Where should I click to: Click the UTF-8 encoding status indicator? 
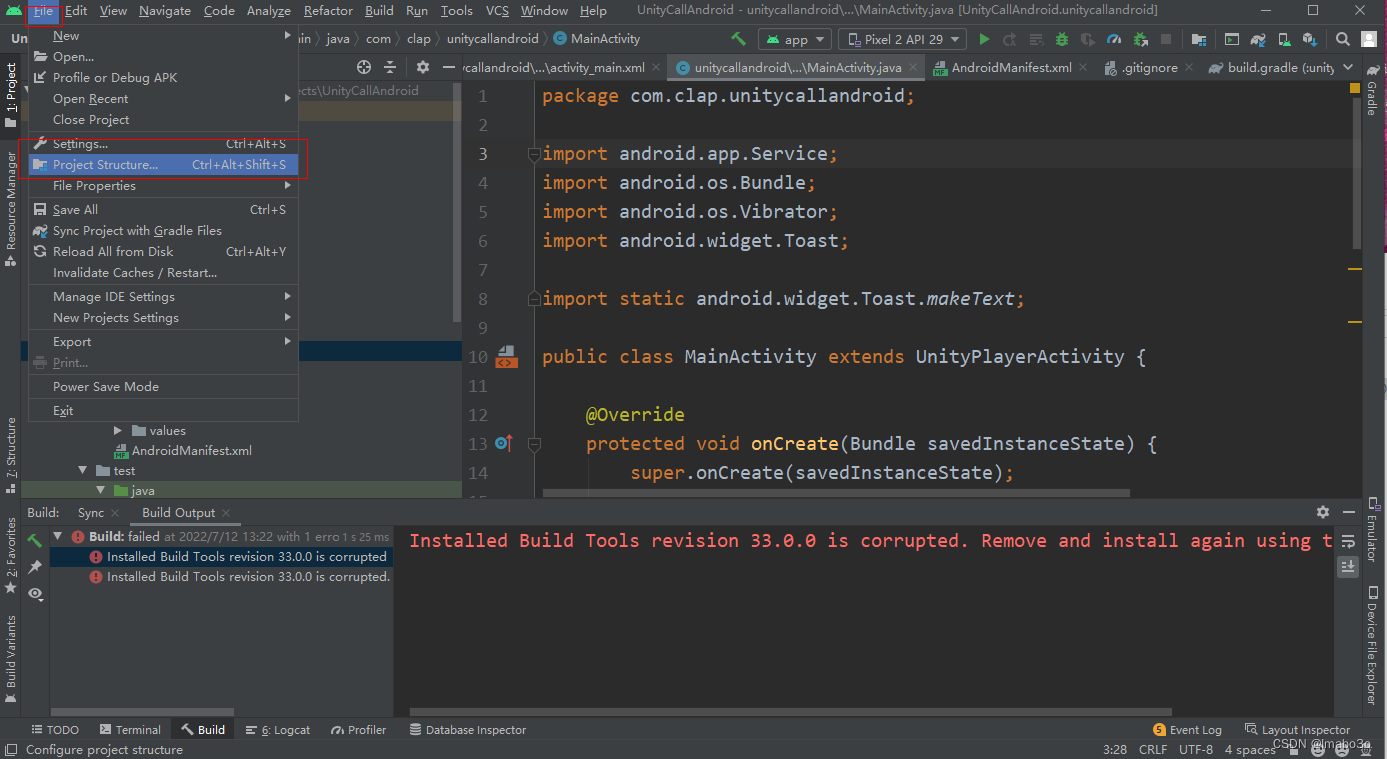[x=1196, y=750]
